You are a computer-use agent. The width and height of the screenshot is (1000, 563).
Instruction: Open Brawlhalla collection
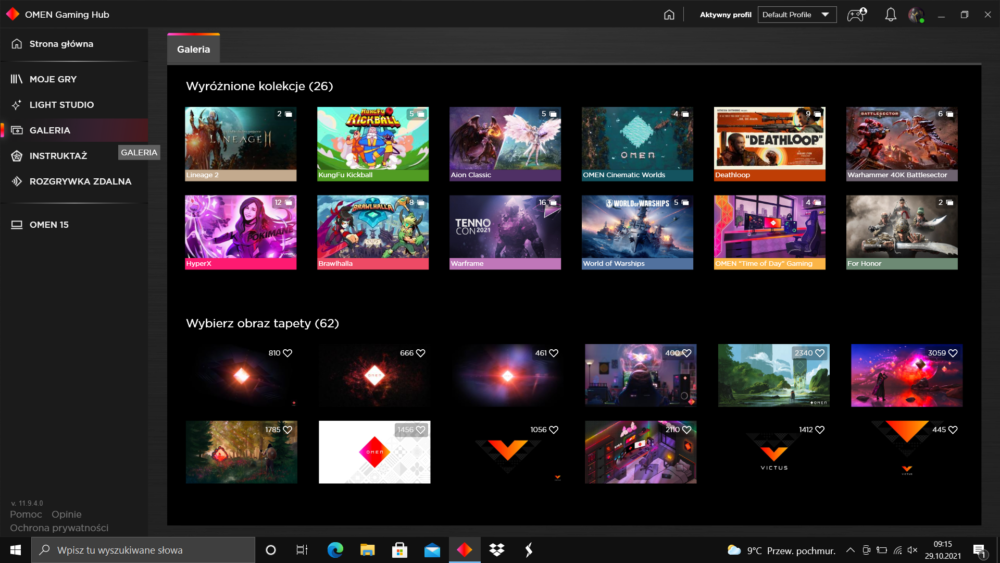click(373, 233)
